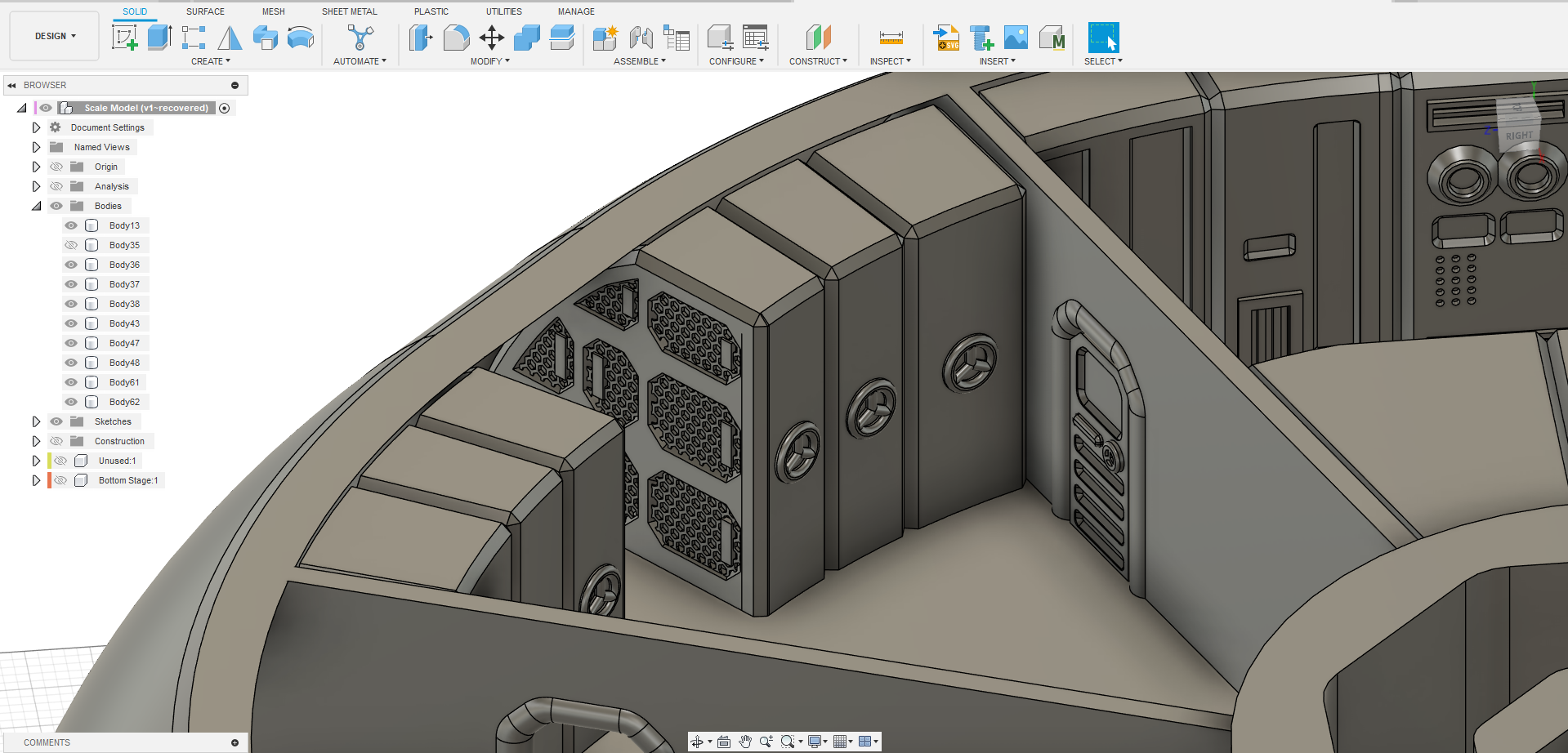Open the MODIFY dropdown menu
This screenshot has width=1568, height=753.
tap(490, 61)
